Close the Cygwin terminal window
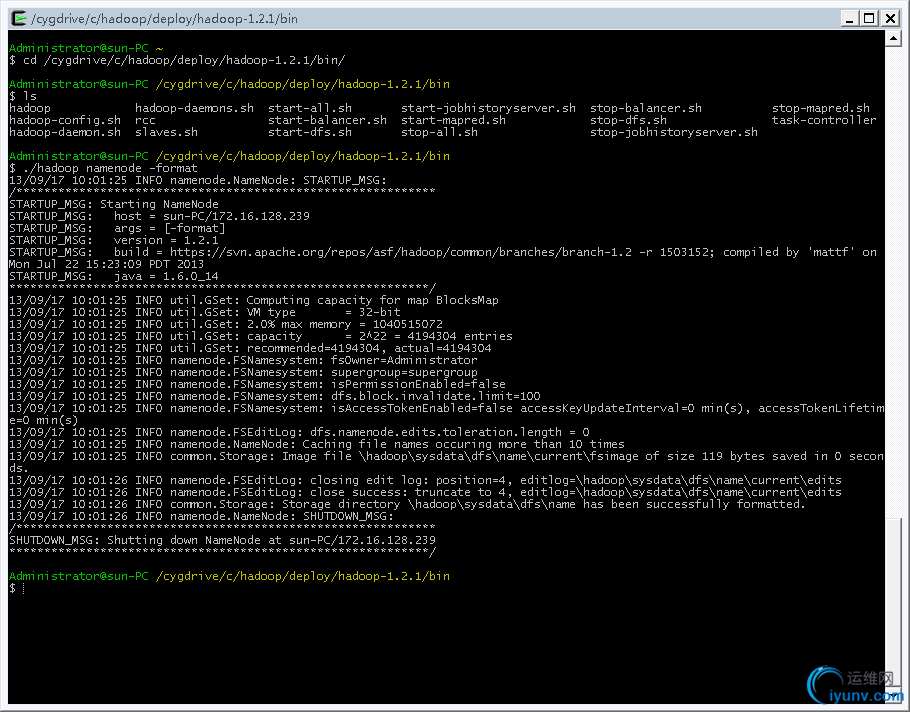The image size is (910, 712). (x=890, y=19)
